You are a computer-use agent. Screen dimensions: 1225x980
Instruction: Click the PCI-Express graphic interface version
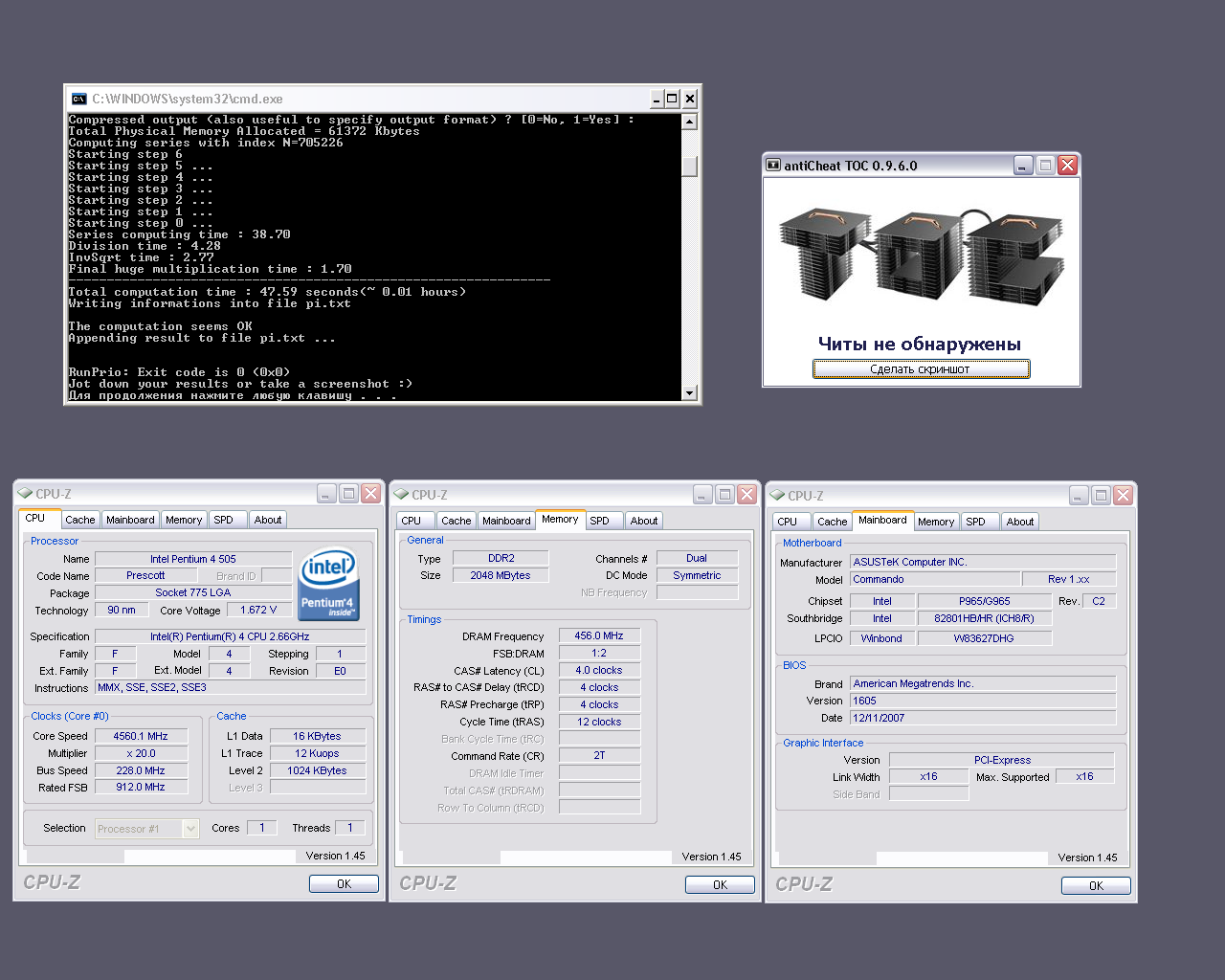[1002, 761]
